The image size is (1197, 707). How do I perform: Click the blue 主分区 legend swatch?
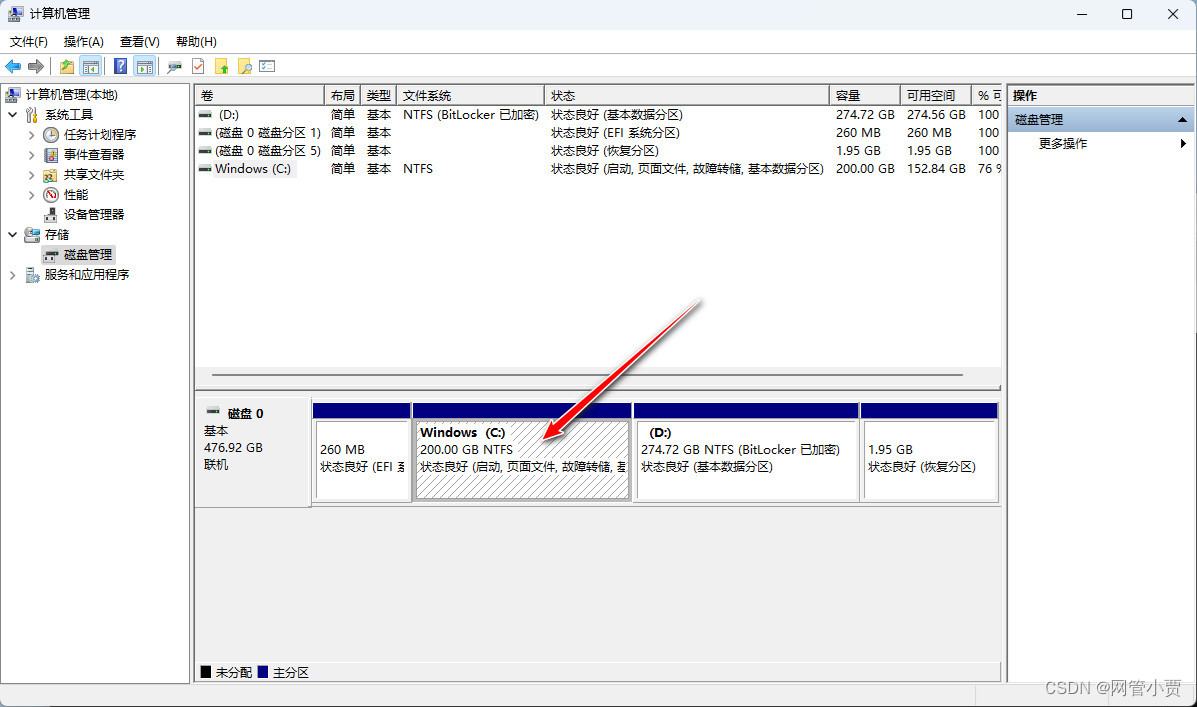pos(263,672)
